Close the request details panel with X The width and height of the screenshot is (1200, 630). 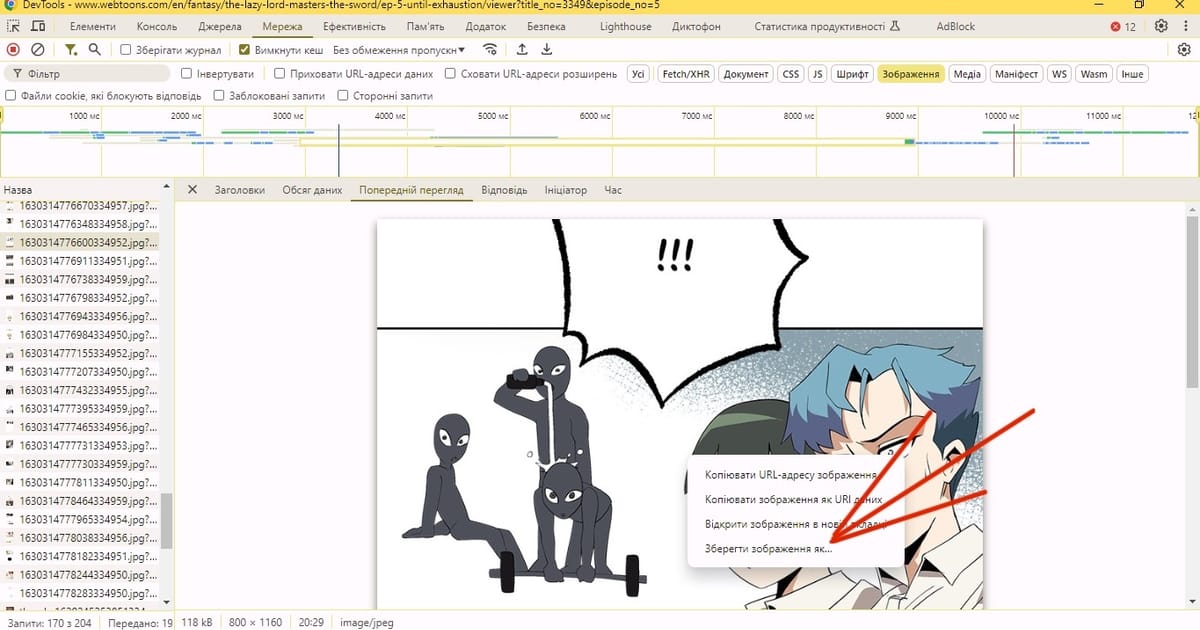(x=192, y=190)
